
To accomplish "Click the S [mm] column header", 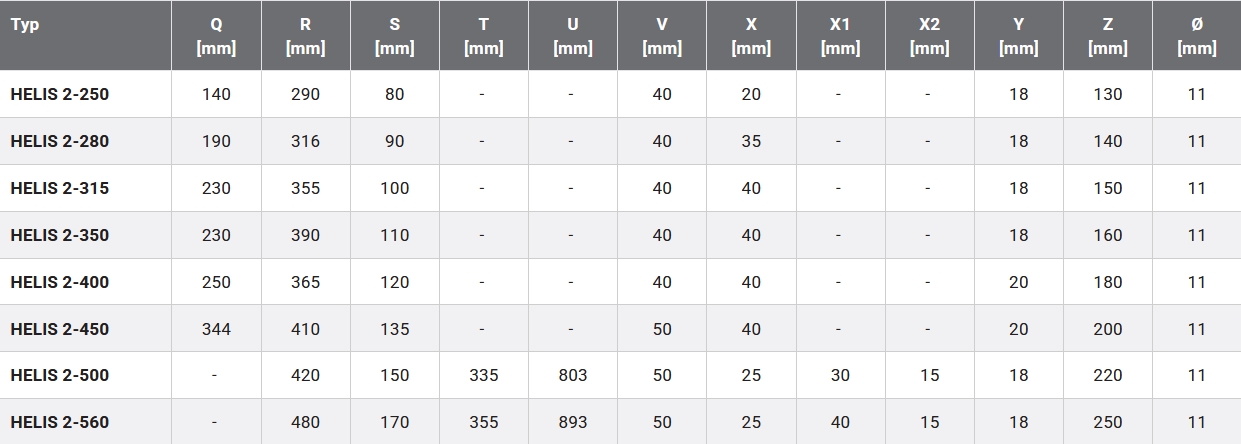I will 394,36.
